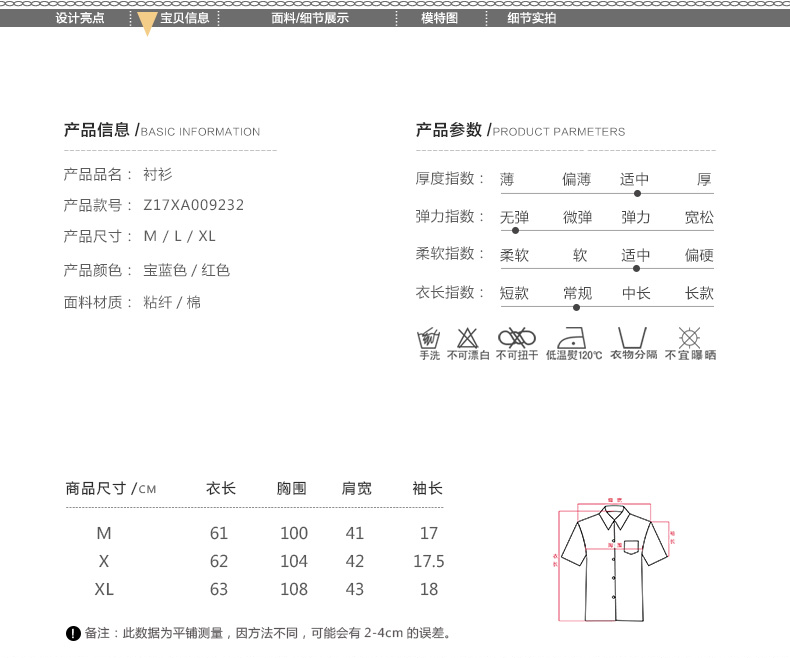The image size is (790, 658).
Task: Click the XL size row label
Action: click(x=104, y=589)
